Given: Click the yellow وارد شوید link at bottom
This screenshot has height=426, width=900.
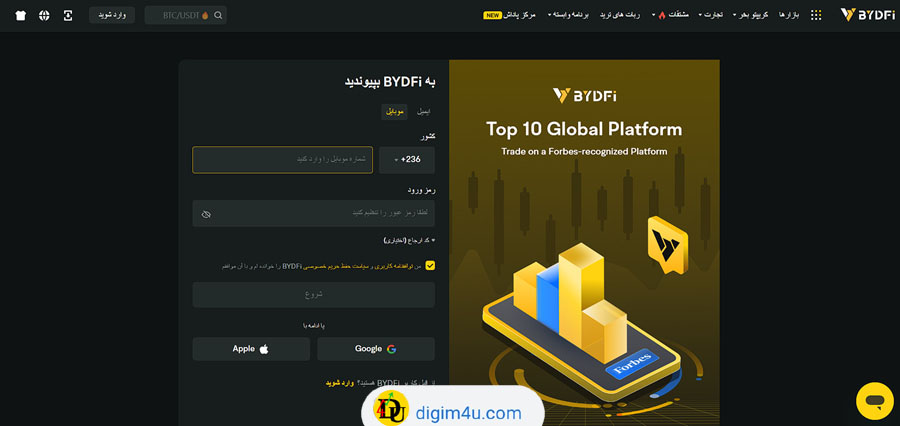Looking at the screenshot, I should point(338,382).
